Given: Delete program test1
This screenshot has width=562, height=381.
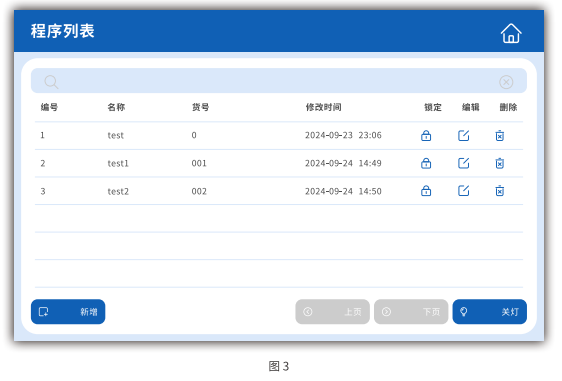Looking at the screenshot, I should point(500,163).
